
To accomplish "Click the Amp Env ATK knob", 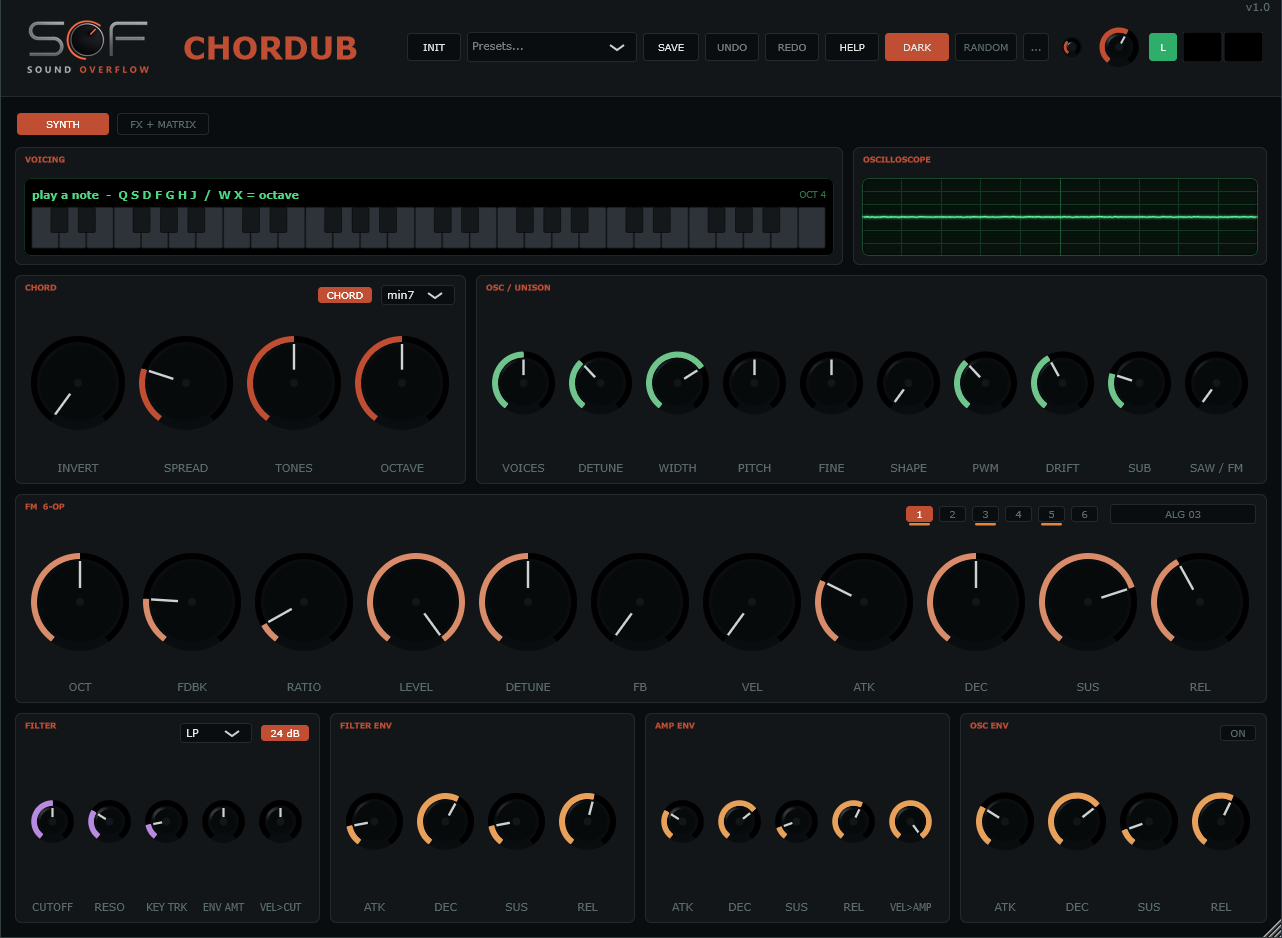I will pyautogui.click(x=682, y=821).
